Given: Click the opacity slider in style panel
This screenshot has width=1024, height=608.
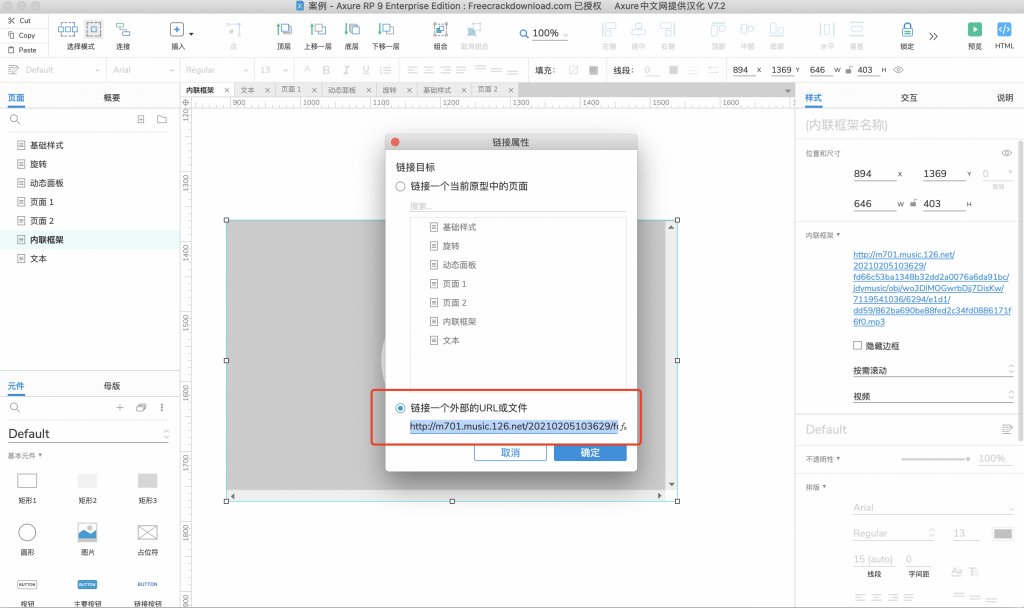Looking at the screenshot, I should click(x=934, y=458).
